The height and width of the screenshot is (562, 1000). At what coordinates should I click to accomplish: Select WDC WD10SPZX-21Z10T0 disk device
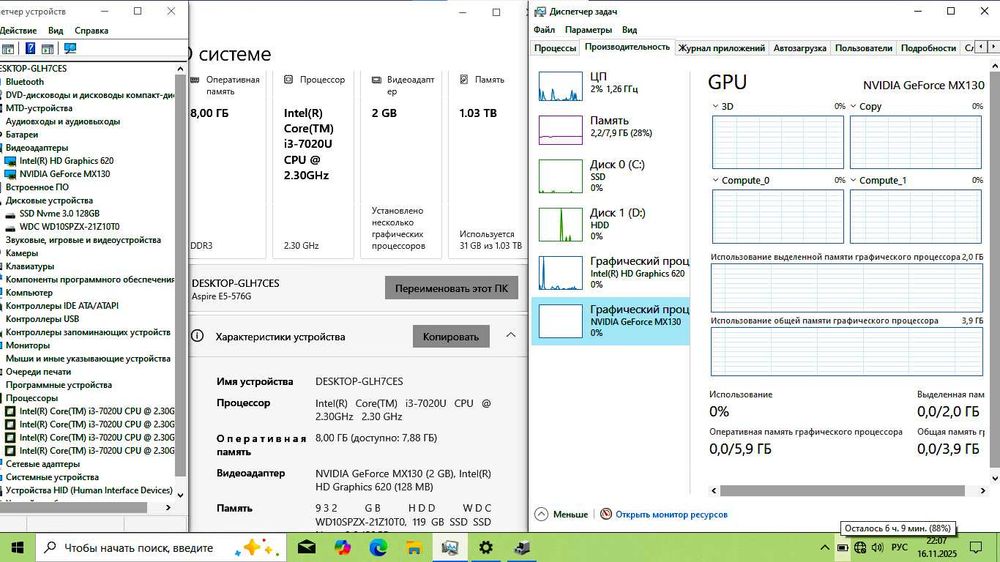click(x=70, y=226)
